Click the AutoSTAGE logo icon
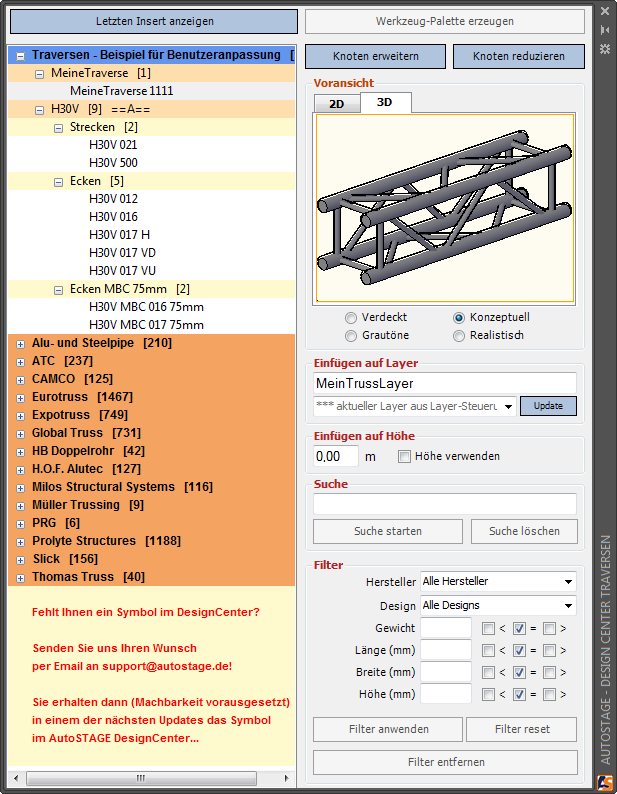This screenshot has height=794, width=617. pyautogui.click(x=604, y=782)
